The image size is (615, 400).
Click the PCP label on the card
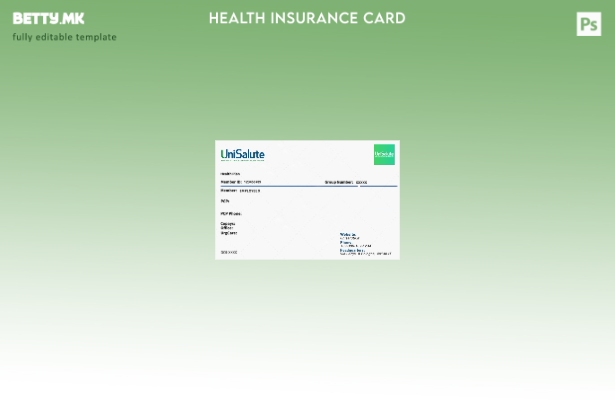point(225,201)
